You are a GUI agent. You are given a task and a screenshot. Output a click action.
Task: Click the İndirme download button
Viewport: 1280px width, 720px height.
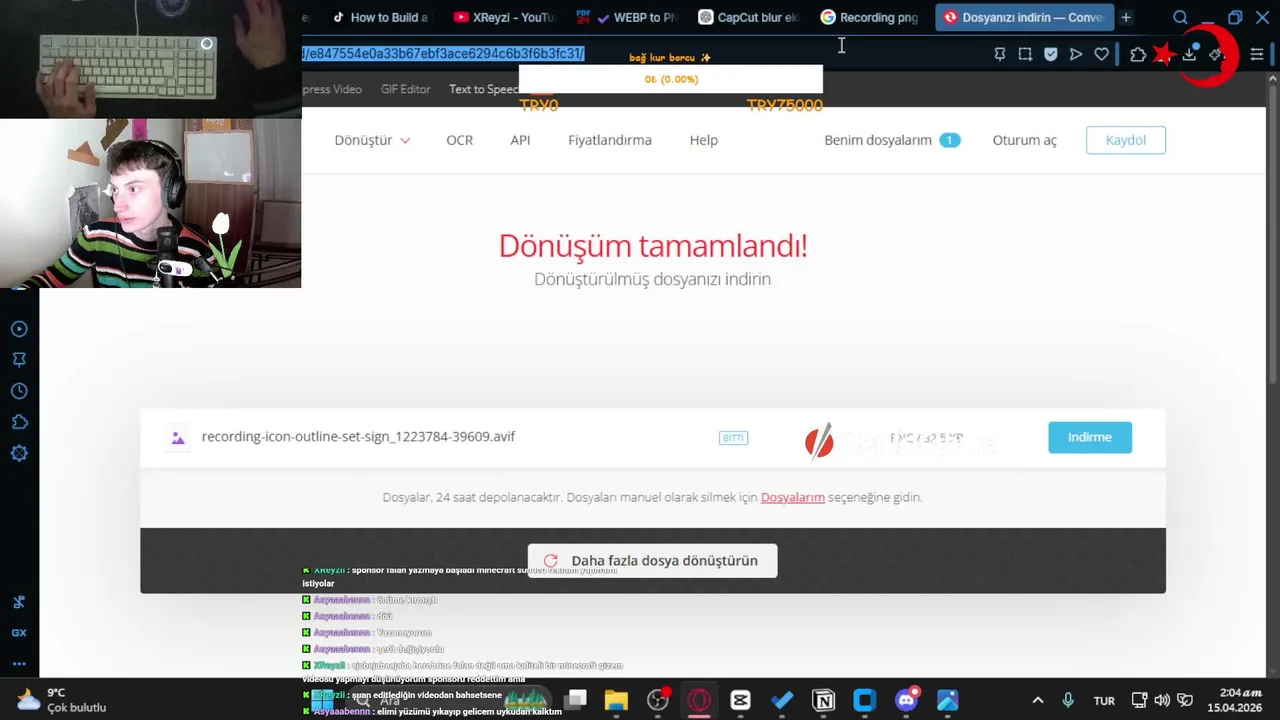(1090, 437)
